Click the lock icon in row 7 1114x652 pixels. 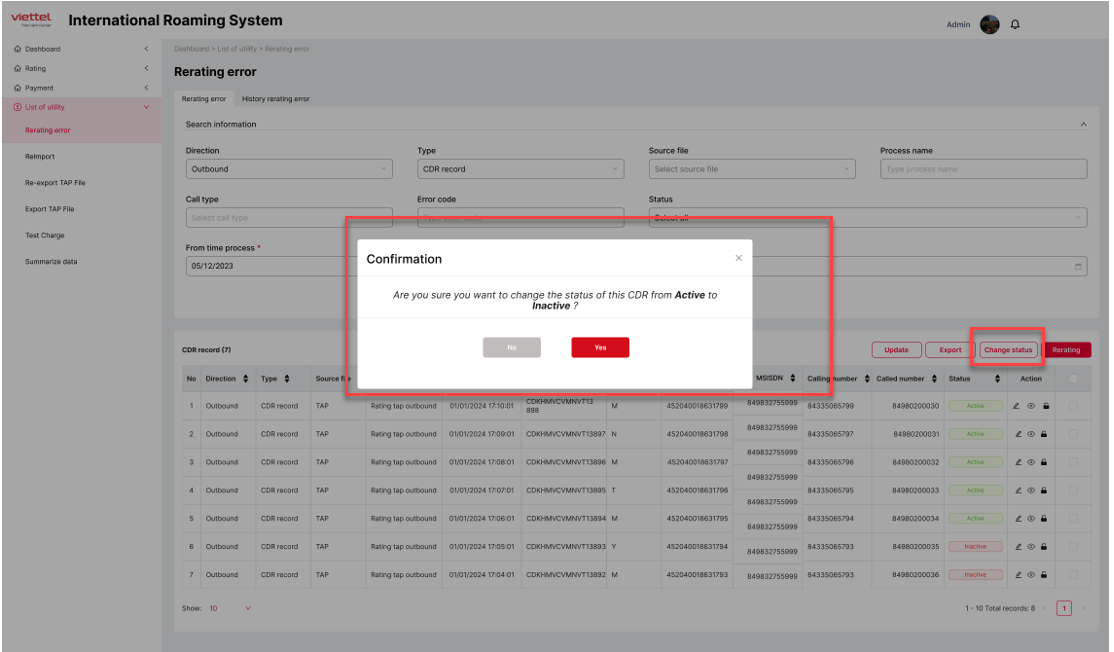[1044, 574]
